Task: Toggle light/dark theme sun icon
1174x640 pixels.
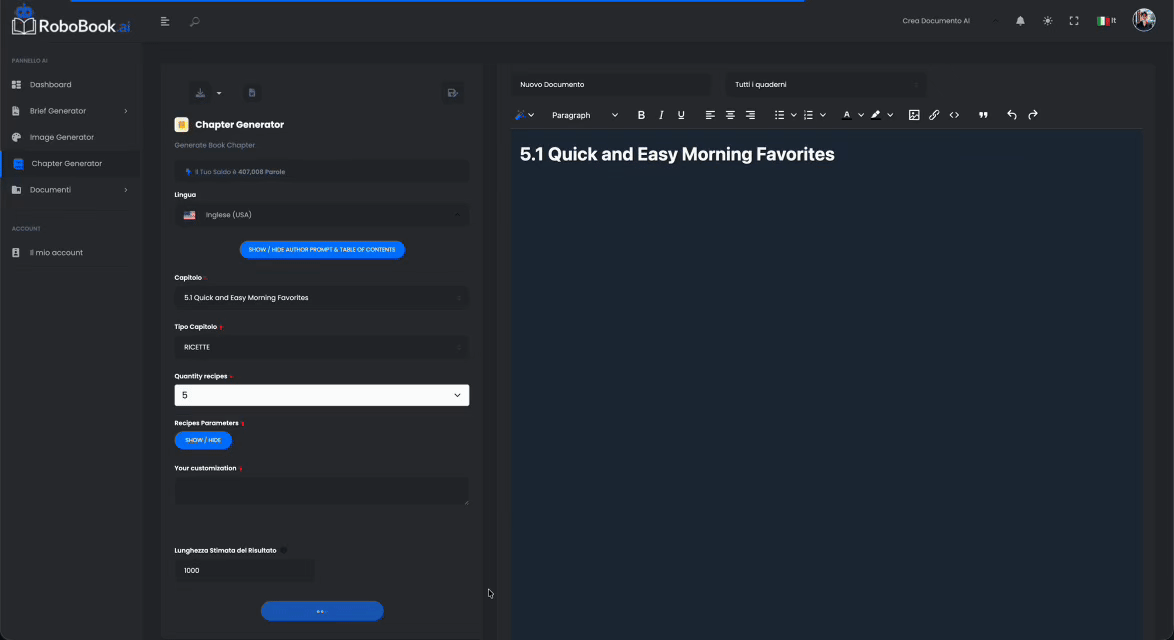Action: (1047, 21)
